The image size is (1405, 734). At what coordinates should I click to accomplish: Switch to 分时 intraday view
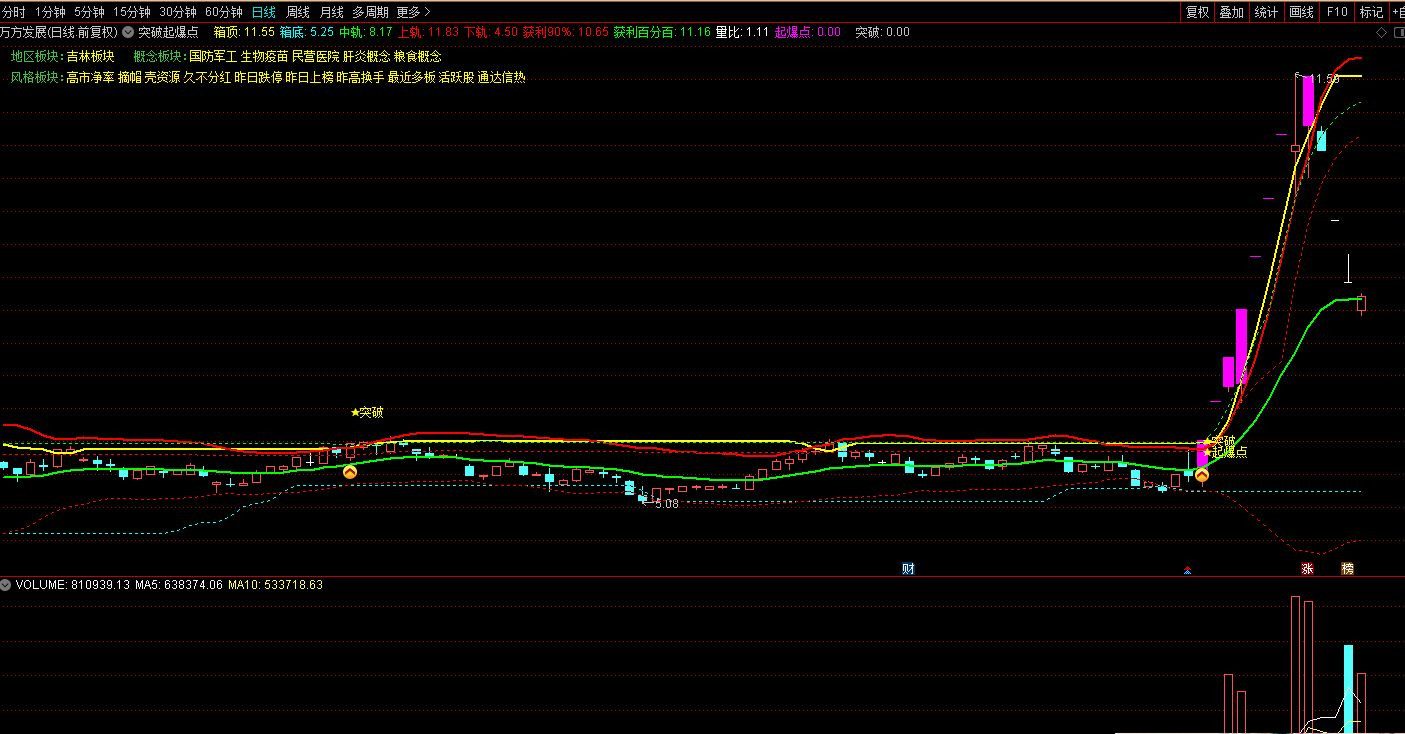[14, 12]
